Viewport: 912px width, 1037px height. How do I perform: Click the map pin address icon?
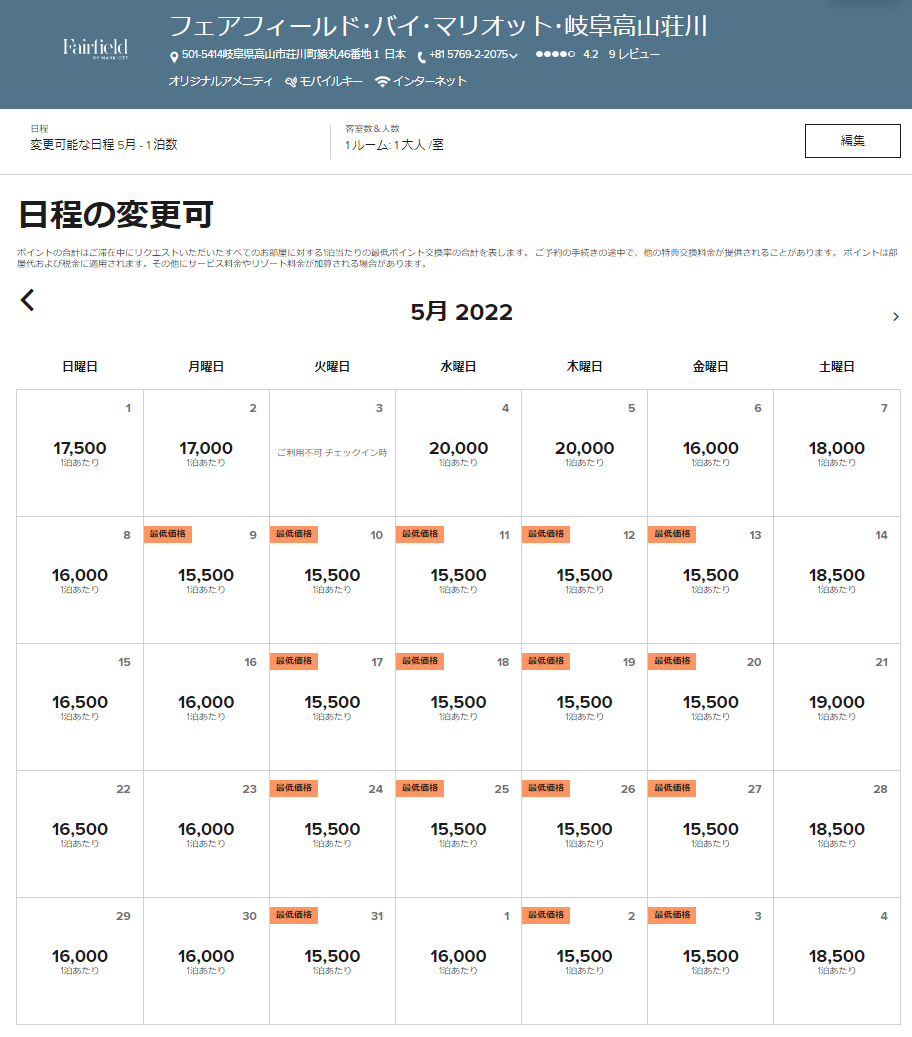click(x=174, y=56)
